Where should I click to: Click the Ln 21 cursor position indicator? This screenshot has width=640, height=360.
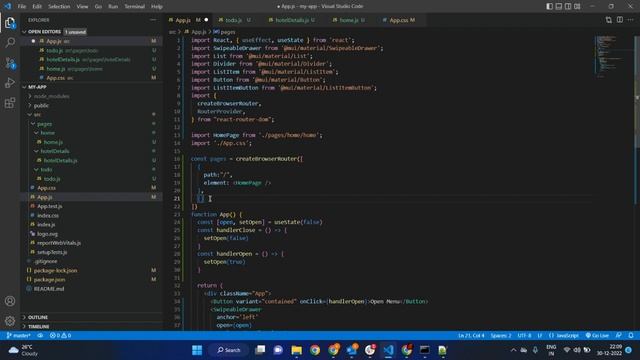[471, 336]
